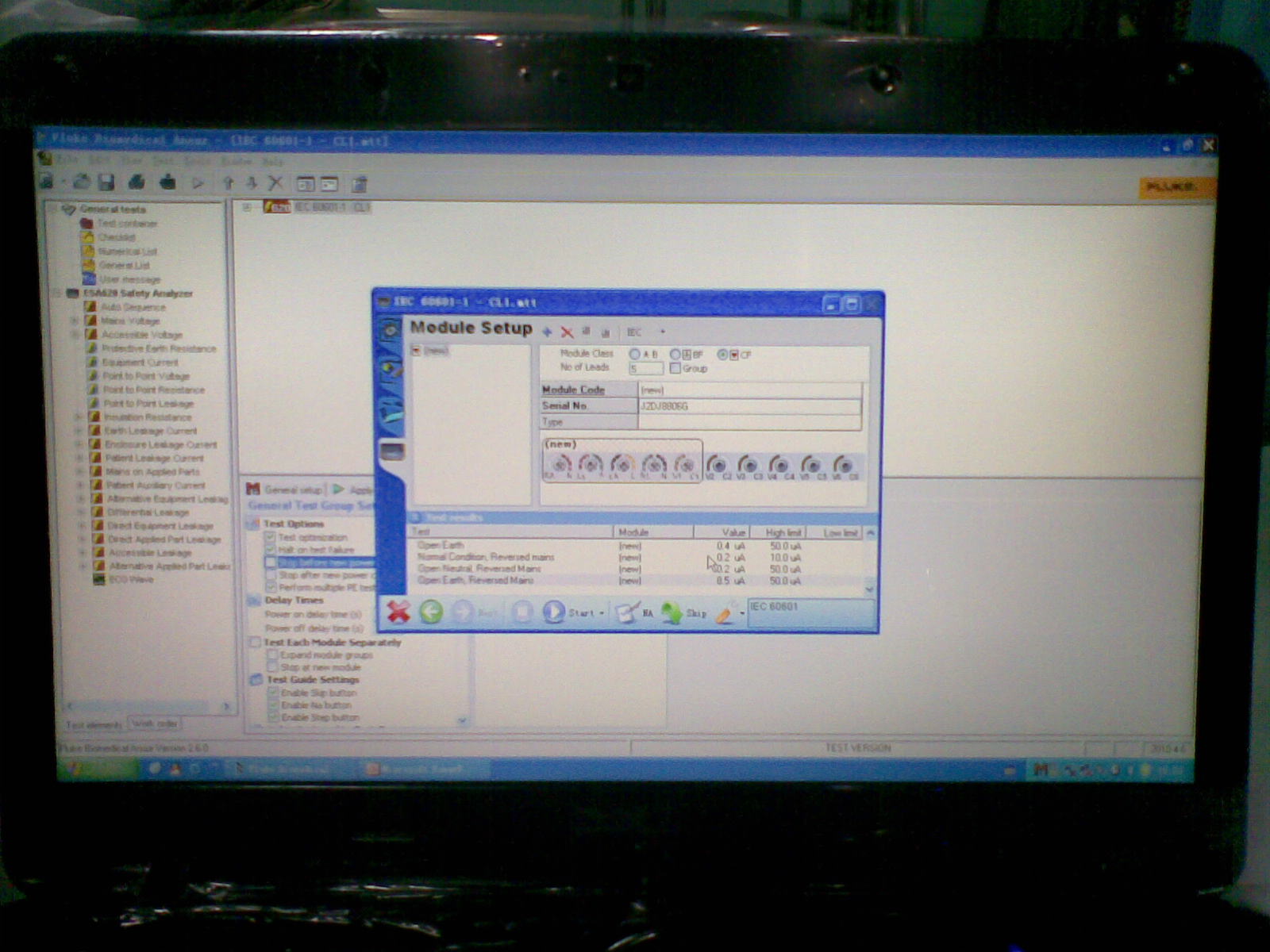Switch to the Work order tab
Image resolution: width=1270 pixels, height=952 pixels.
[156, 724]
